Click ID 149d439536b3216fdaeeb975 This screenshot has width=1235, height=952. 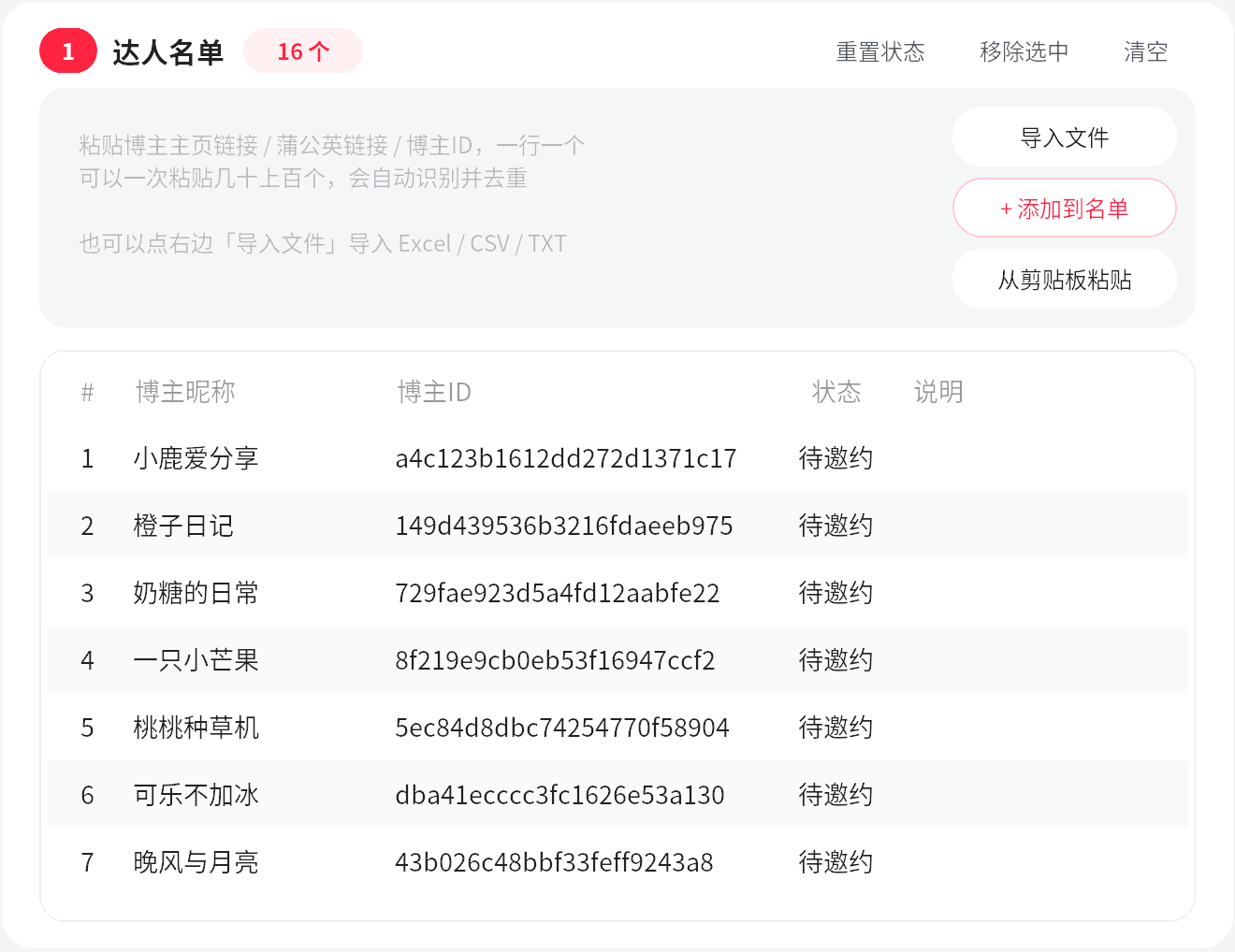[564, 526]
